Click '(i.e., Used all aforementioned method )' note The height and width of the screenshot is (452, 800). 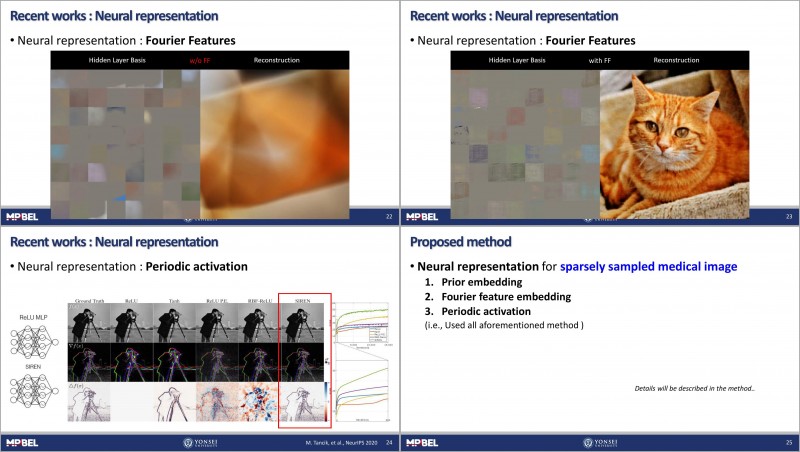point(505,325)
